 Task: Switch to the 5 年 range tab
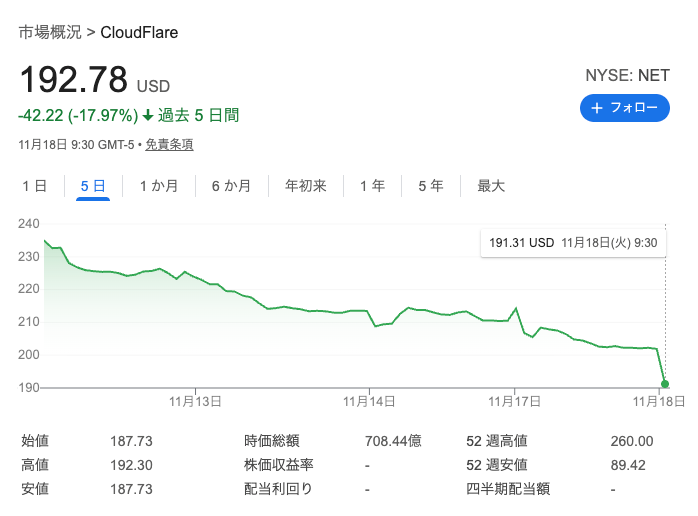coord(431,186)
